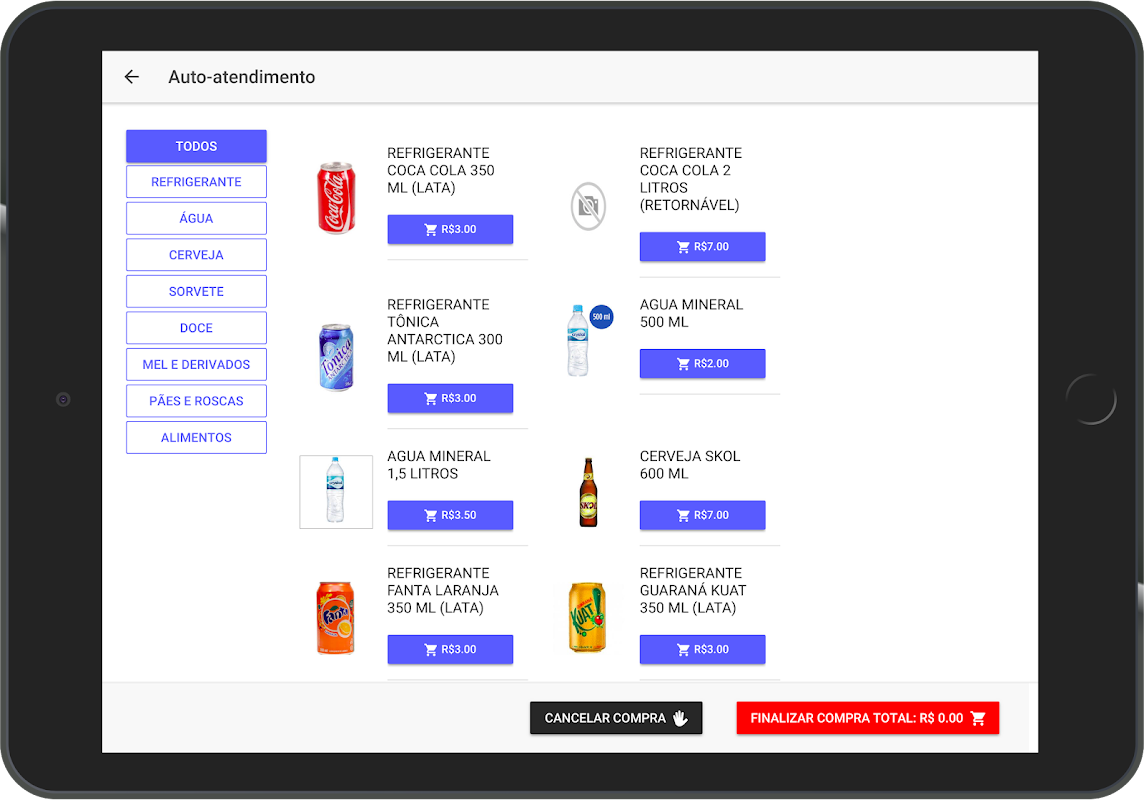
Task: Click the AGUA MINERAL 500 ML product name
Action: [x=691, y=313]
